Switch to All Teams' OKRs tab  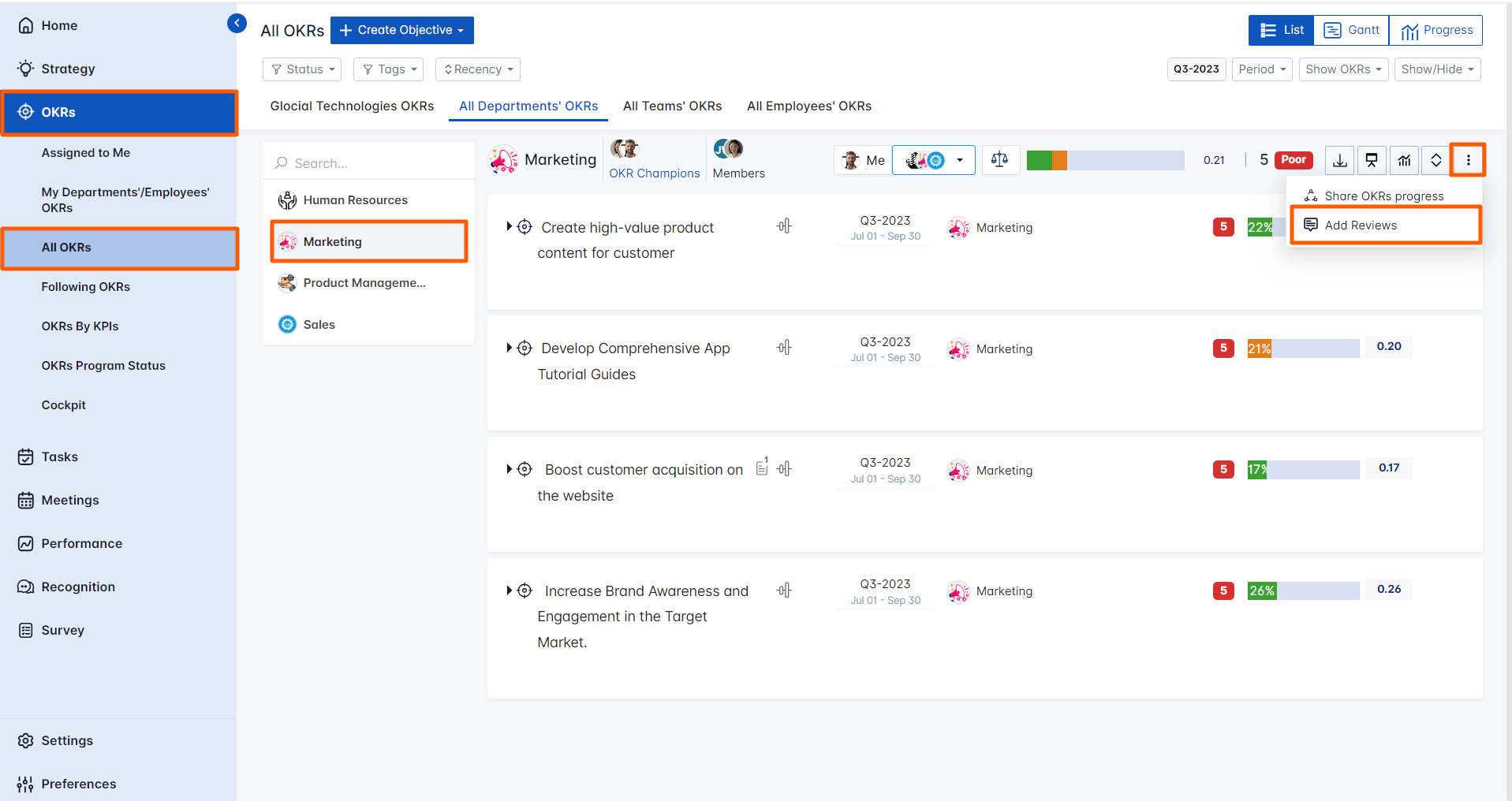coord(672,106)
